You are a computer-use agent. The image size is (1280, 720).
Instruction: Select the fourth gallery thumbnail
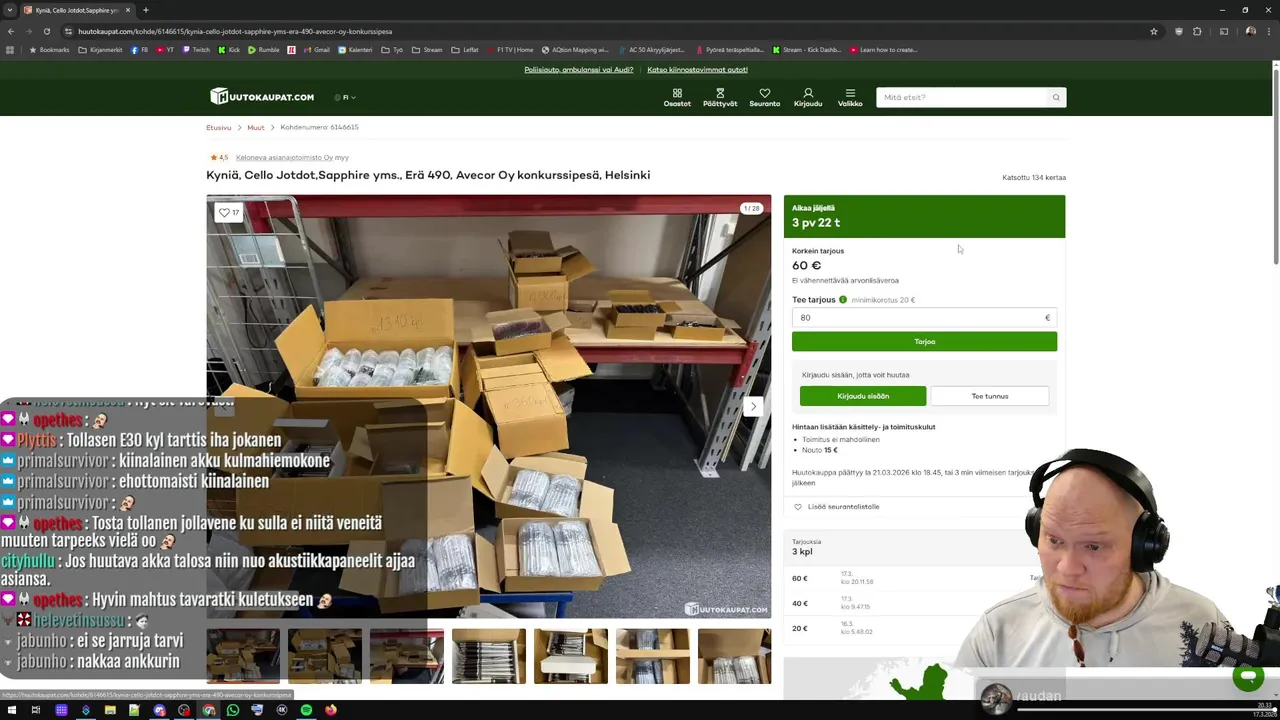point(489,656)
